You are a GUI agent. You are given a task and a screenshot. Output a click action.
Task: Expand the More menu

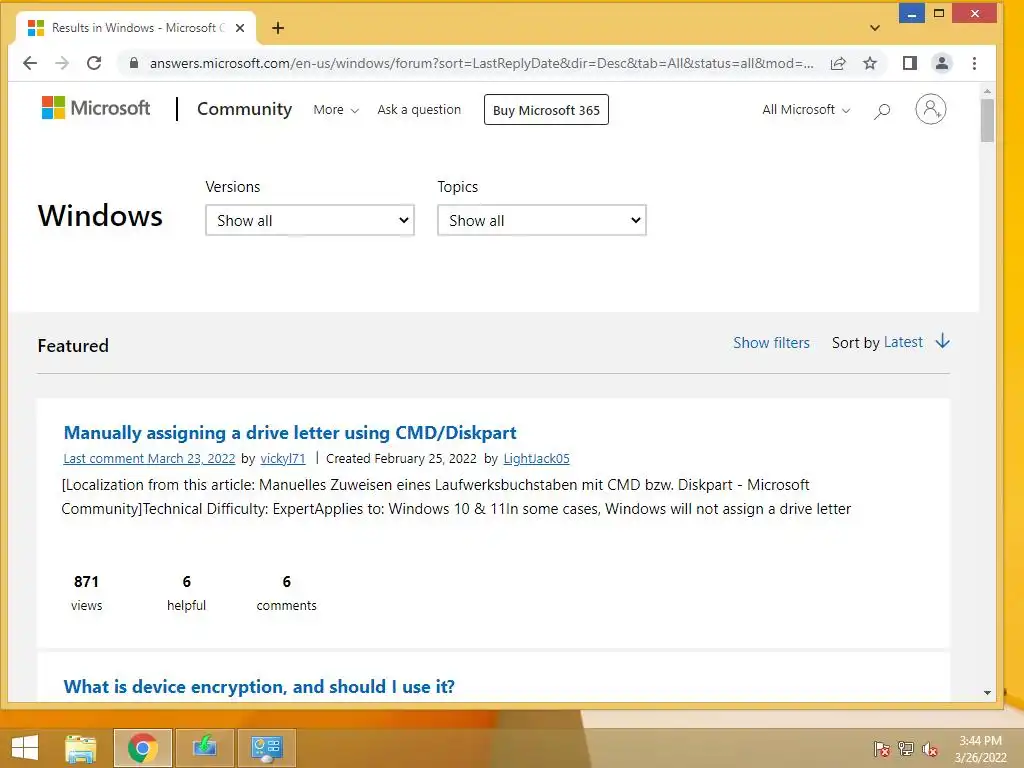pyautogui.click(x=336, y=110)
